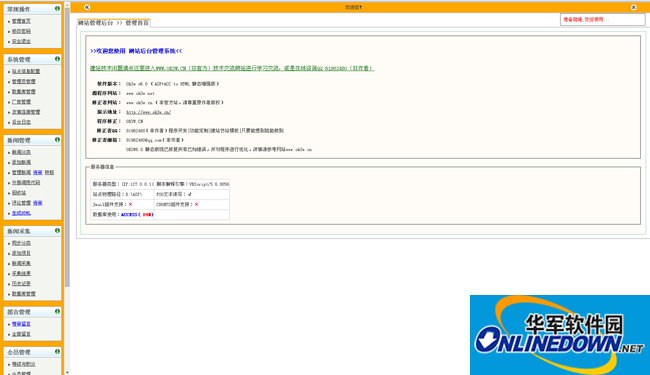This screenshot has height=375, width=650.
Task: Click the FSO read/write checkmark status
Action: [189, 194]
